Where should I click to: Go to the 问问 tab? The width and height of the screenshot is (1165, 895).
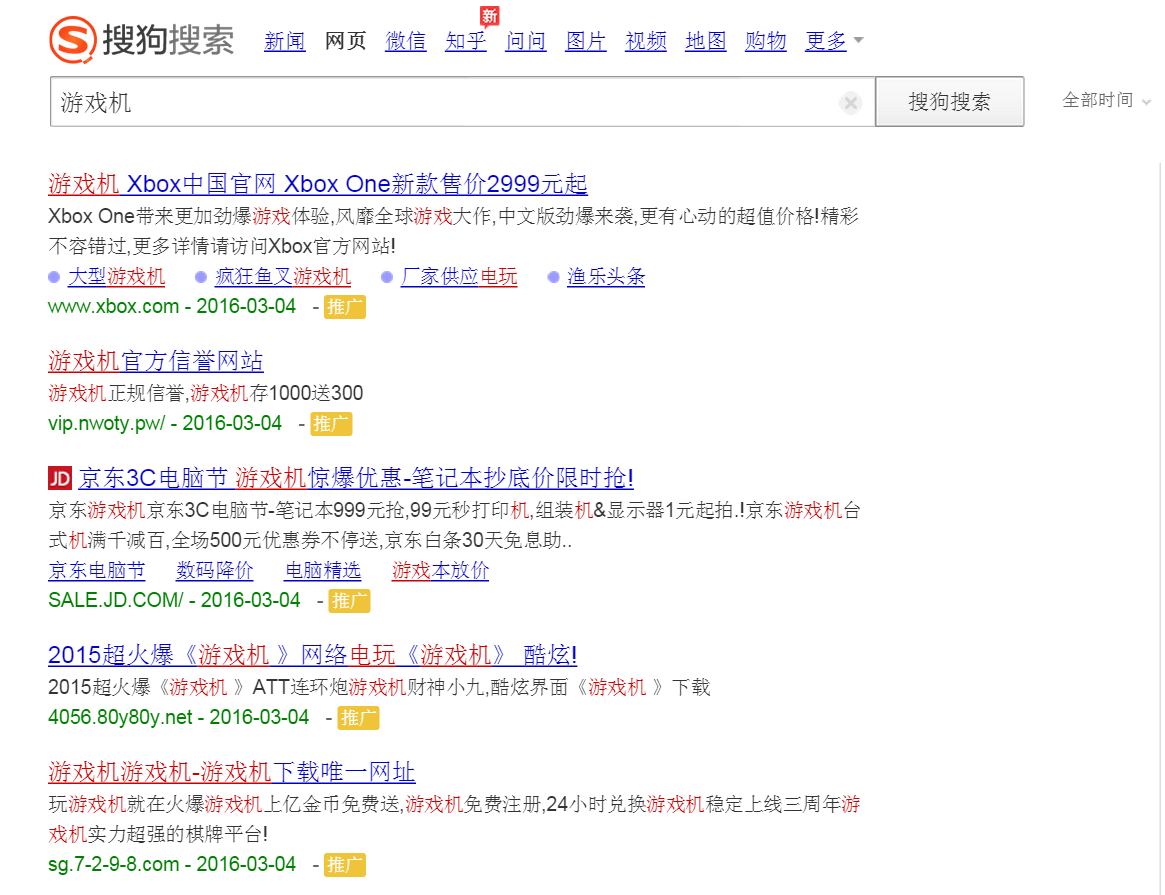coord(526,41)
